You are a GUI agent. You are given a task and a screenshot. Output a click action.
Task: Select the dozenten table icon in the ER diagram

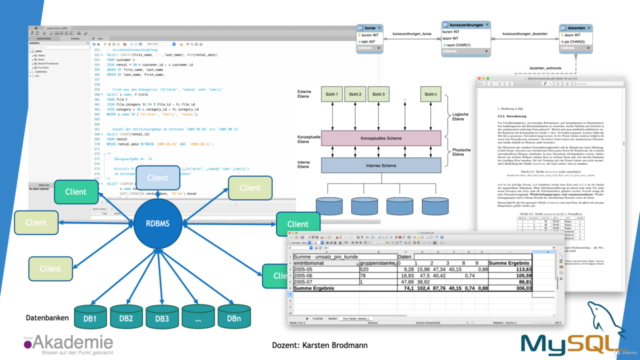563,28
